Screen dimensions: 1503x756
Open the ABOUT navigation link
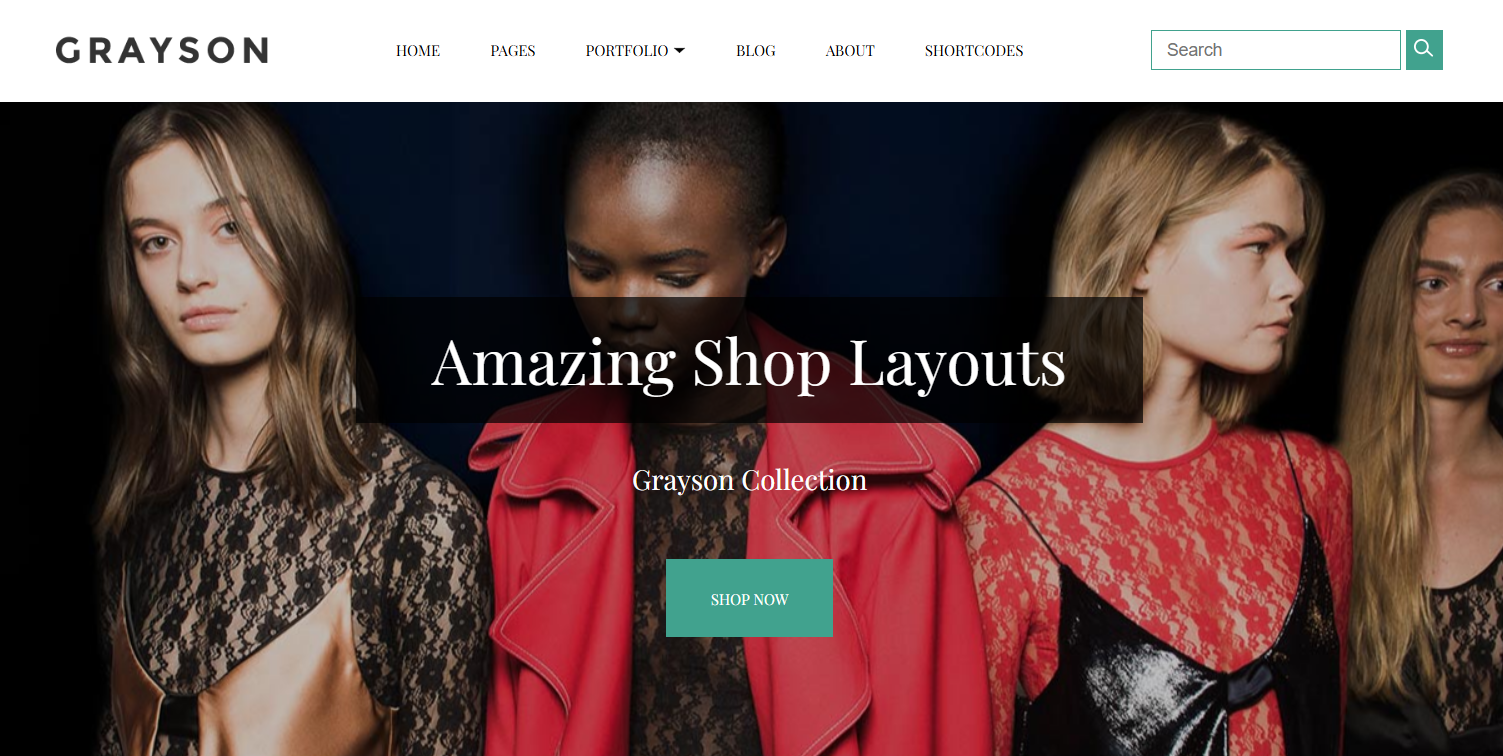[850, 51]
